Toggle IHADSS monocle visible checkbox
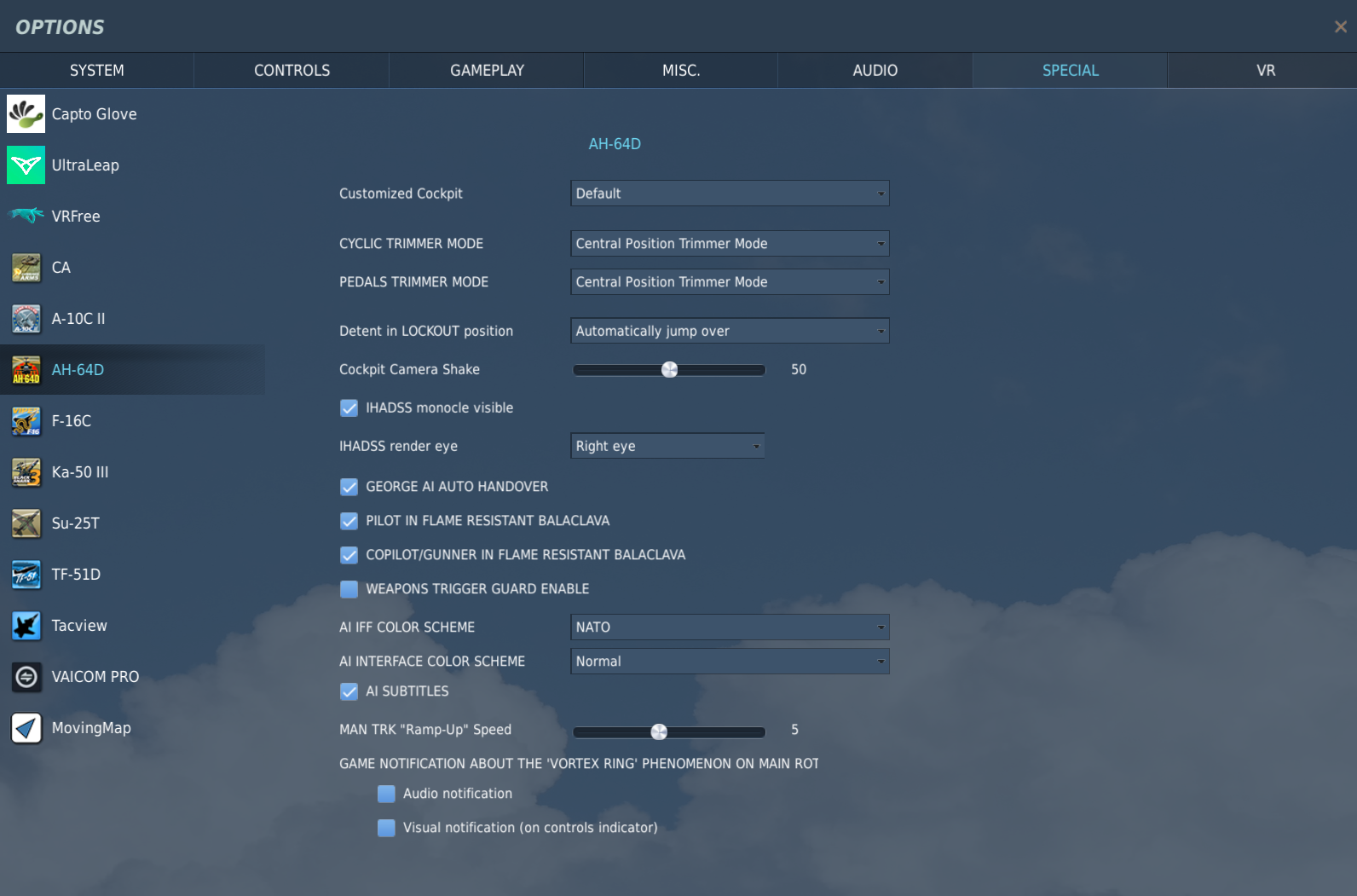 click(349, 408)
